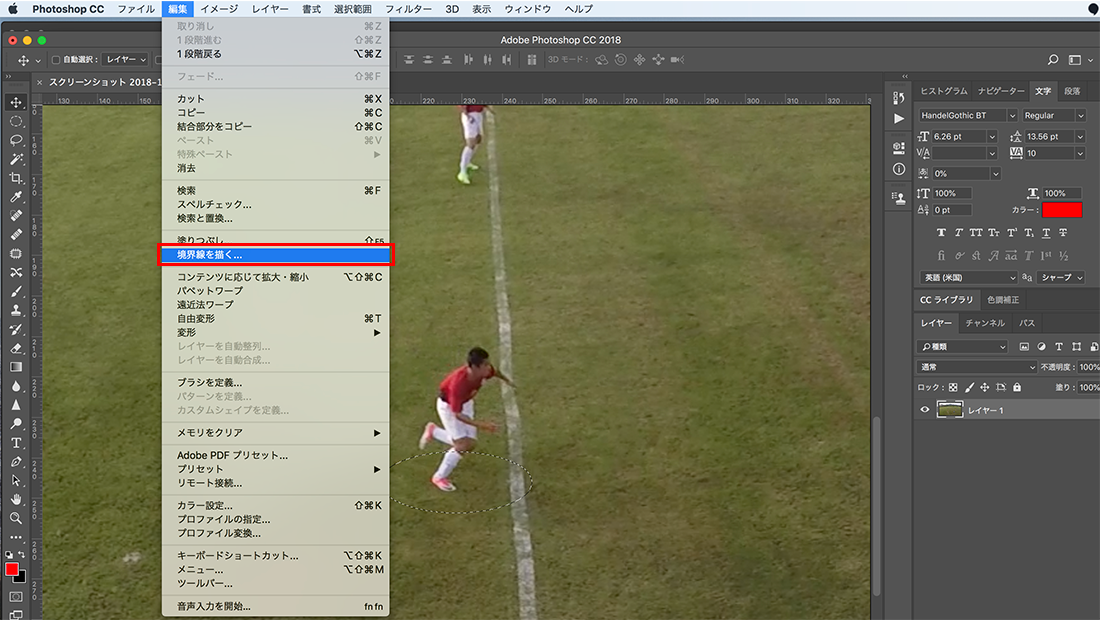
Task: Click the search icon in the options bar
Action: click(x=1053, y=60)
